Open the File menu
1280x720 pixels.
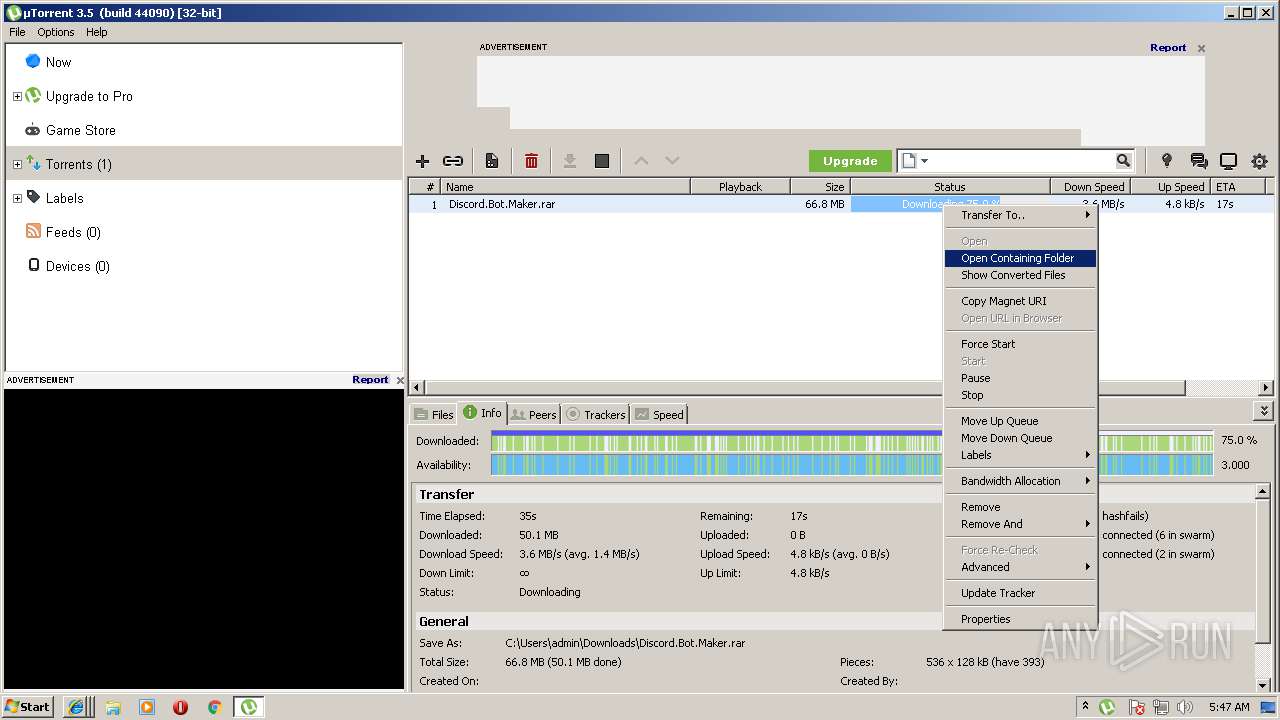click(x=17, y=32)
